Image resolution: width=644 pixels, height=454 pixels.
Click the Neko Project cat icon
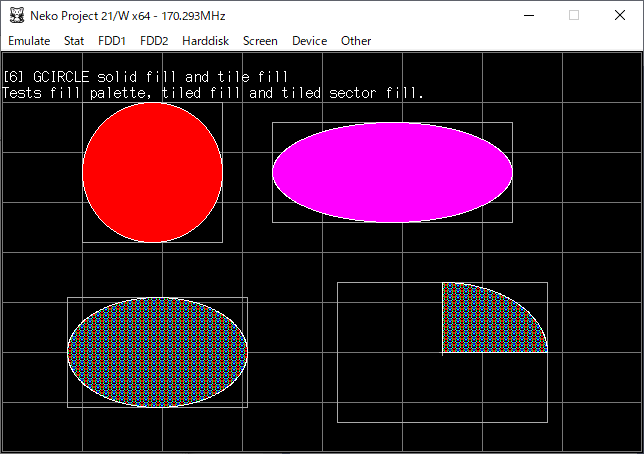(17, 16)
